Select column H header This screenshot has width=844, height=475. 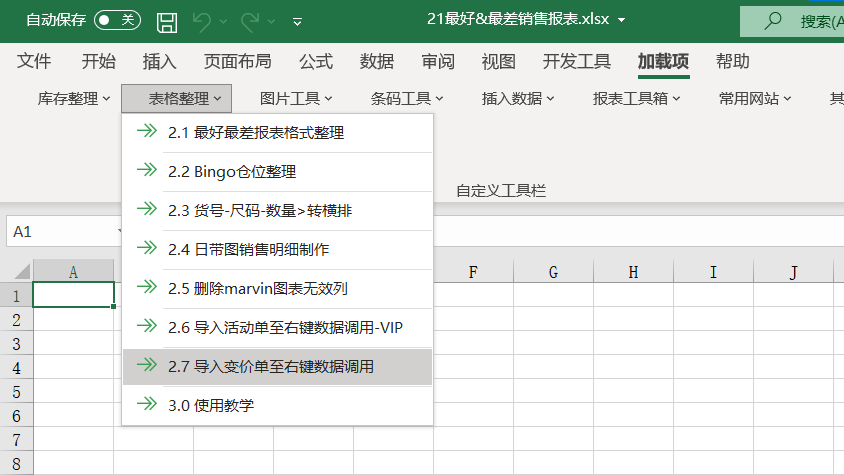coord(634,271)
